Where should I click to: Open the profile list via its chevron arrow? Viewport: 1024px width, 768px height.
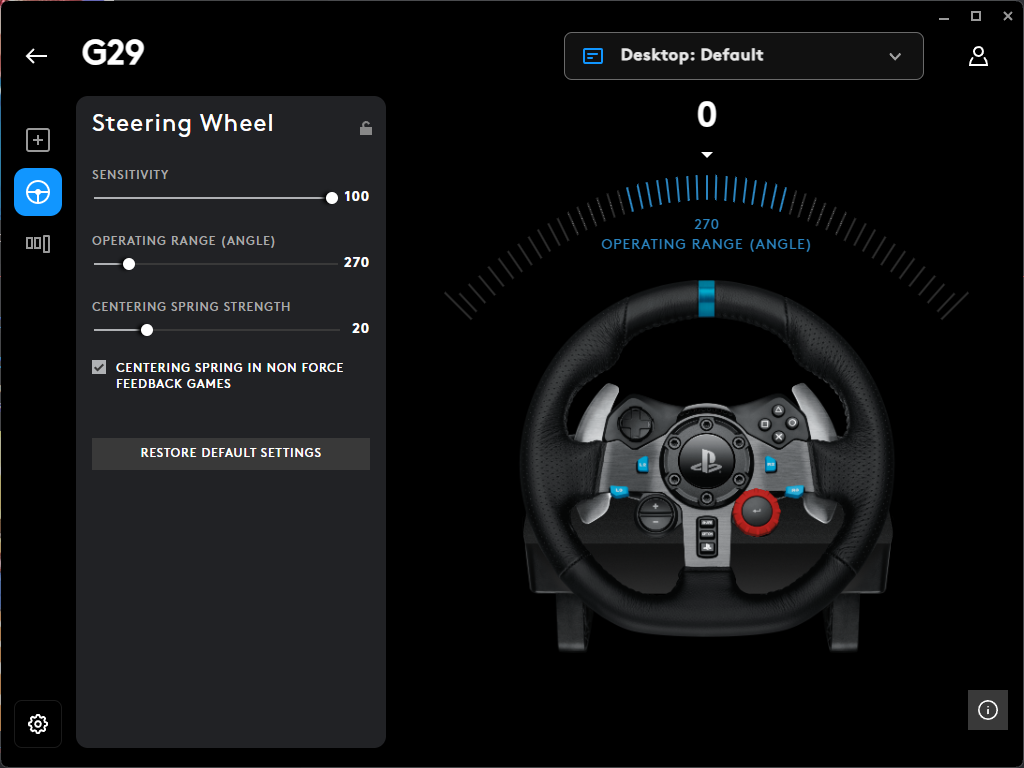(x=895, y=56)
